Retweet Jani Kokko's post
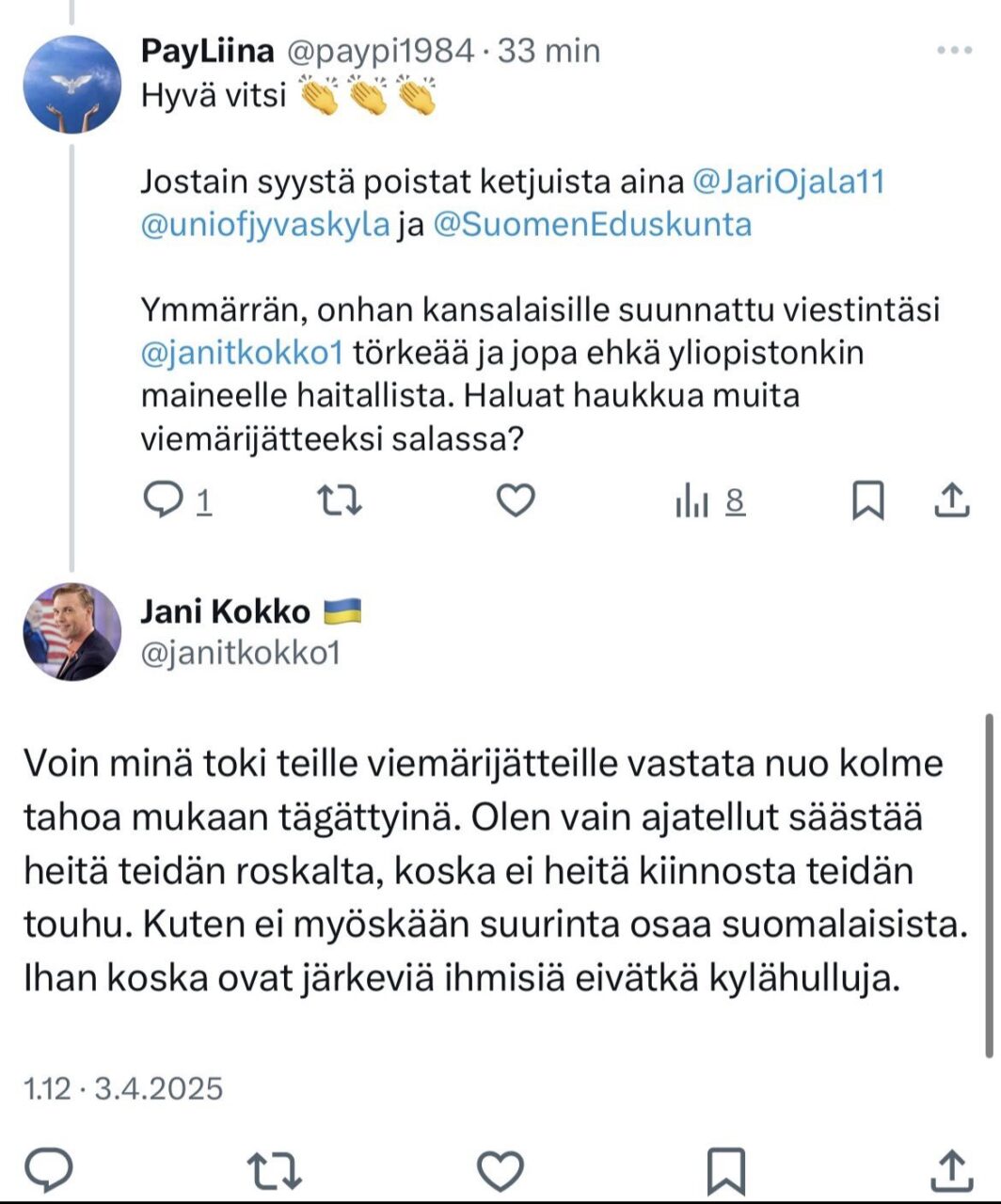Viewport: 1001px width, 1204px height. pos(274,1170)
